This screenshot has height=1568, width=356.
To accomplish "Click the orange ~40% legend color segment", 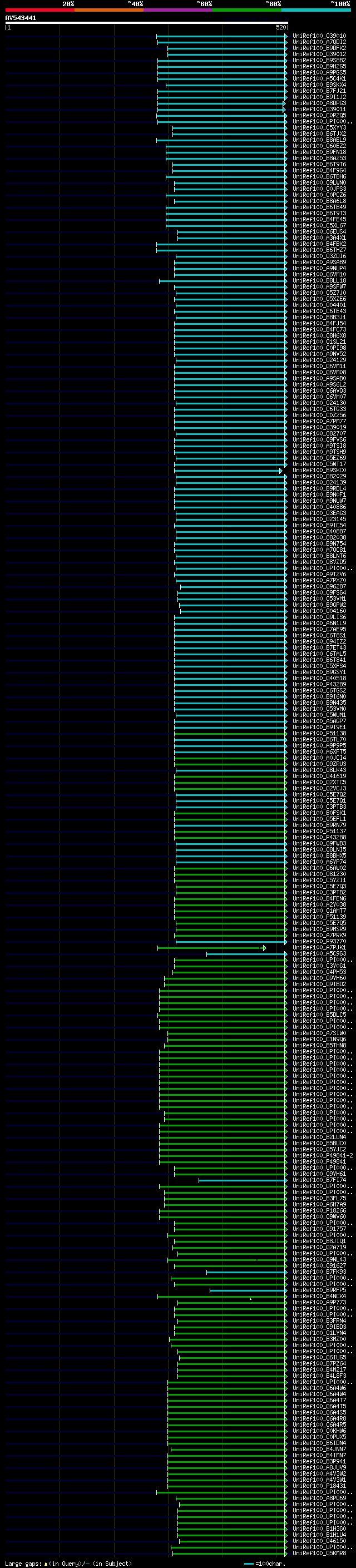I will pos(109,11).
